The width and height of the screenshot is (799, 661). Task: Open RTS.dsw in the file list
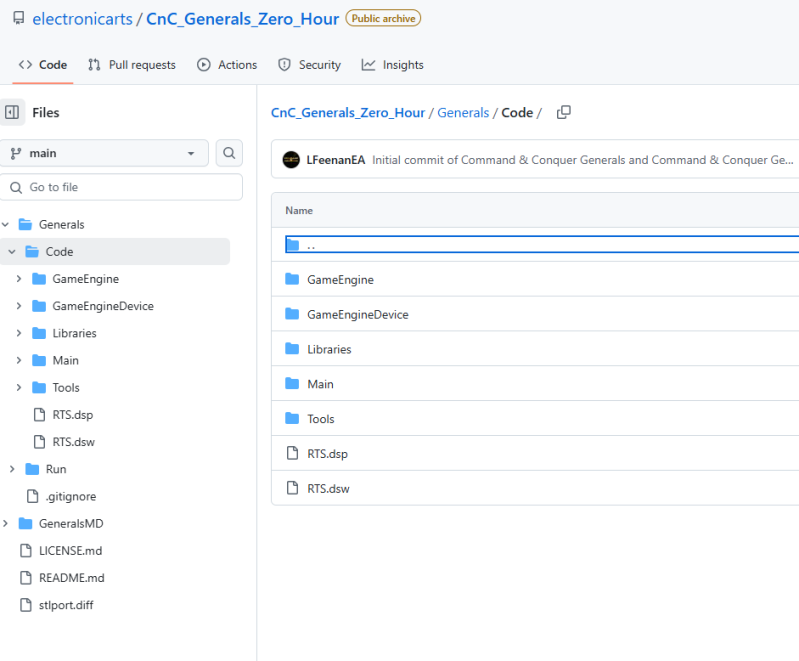click(329, 489)
